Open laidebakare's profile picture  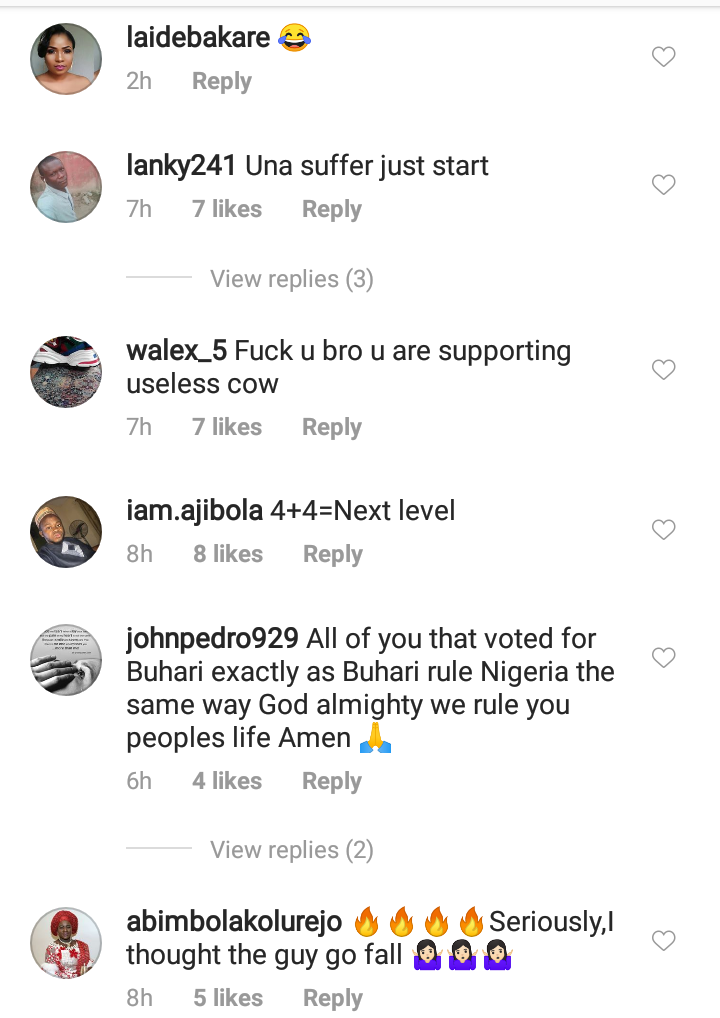pos(68,59)
